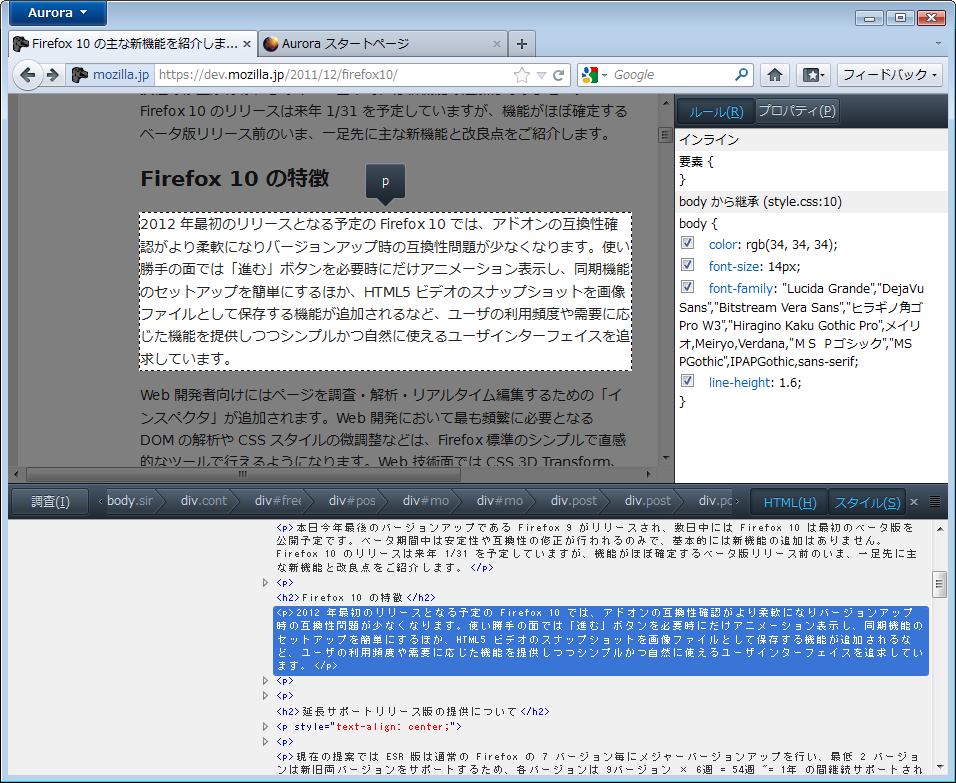Click the page's horizontal scrollbar thumb
This screenshot has height=783, width=956.
pyautogui.click(x=243, y=474)
